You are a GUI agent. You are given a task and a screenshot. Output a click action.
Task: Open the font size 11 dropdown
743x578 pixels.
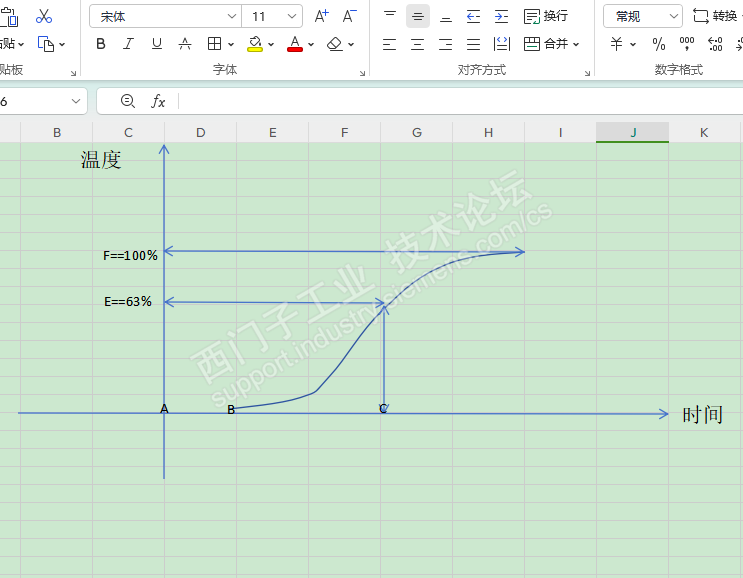pyautogui.click(x=292, y=17)
